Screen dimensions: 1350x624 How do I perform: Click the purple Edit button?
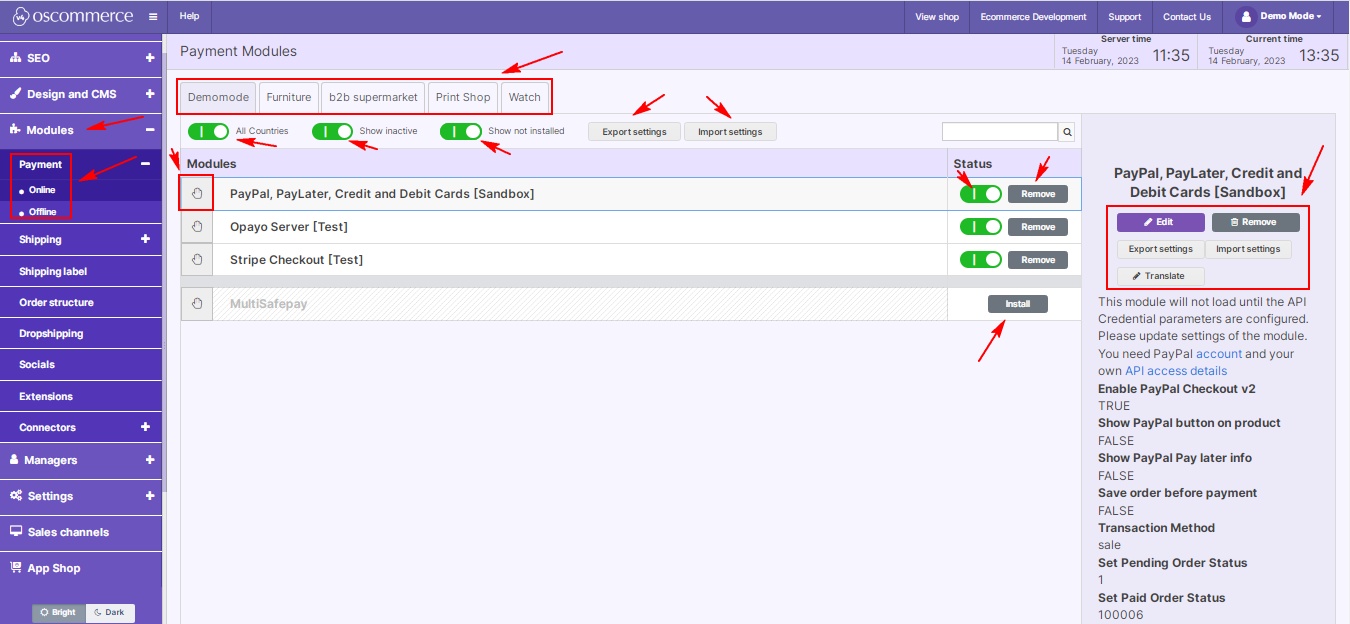[x=1161, y=222]
